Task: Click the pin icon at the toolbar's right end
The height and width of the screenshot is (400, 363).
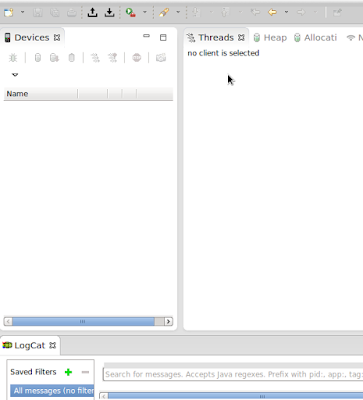Action: tap(337, 13)
